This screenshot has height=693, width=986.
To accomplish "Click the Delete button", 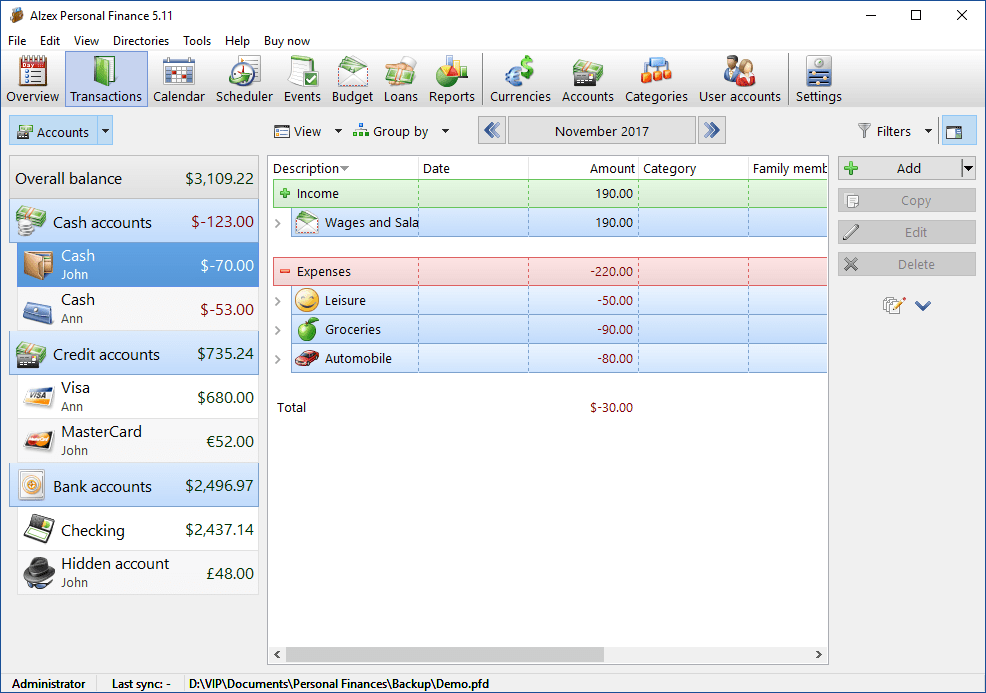I will point(906,264).
